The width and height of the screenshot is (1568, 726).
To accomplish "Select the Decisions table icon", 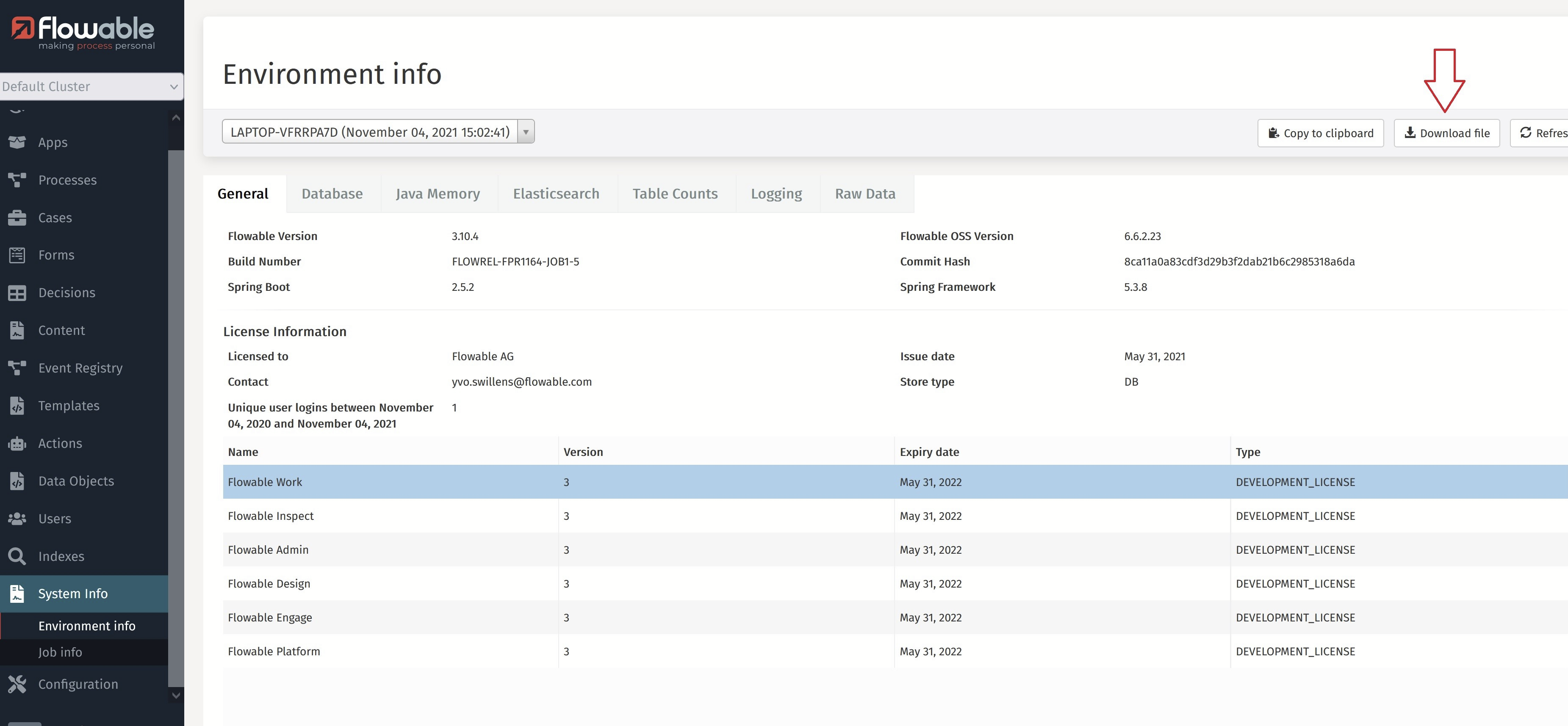I will (x=17, y=293).
